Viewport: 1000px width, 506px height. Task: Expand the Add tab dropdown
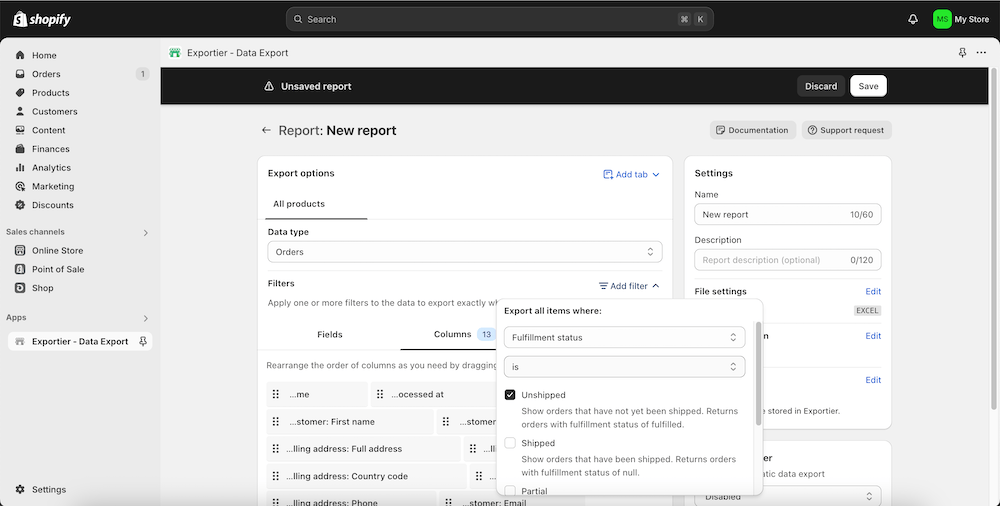631,174
